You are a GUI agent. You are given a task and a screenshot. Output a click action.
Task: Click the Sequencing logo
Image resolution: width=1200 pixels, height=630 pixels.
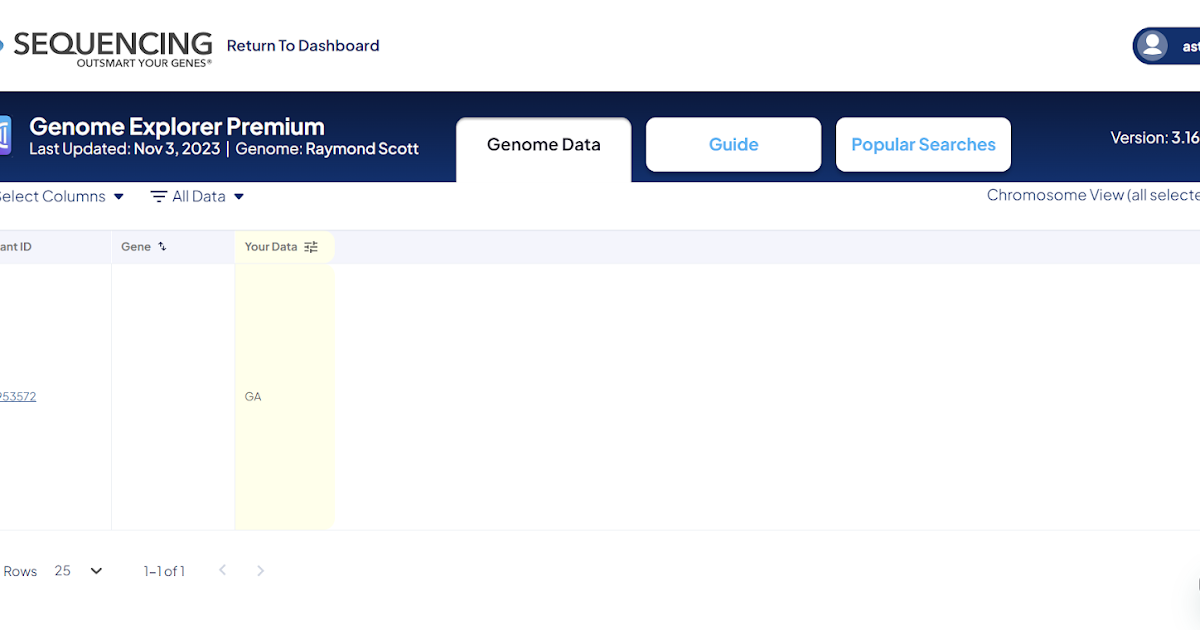106,49
